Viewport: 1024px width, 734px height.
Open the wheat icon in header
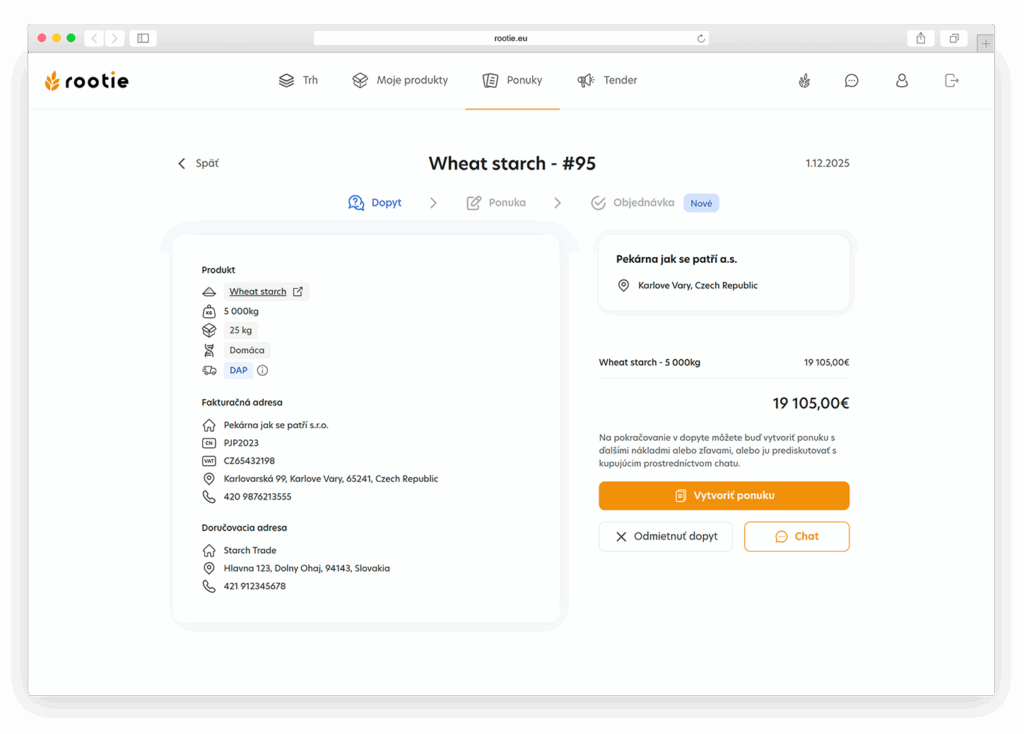tap(804, 81)
